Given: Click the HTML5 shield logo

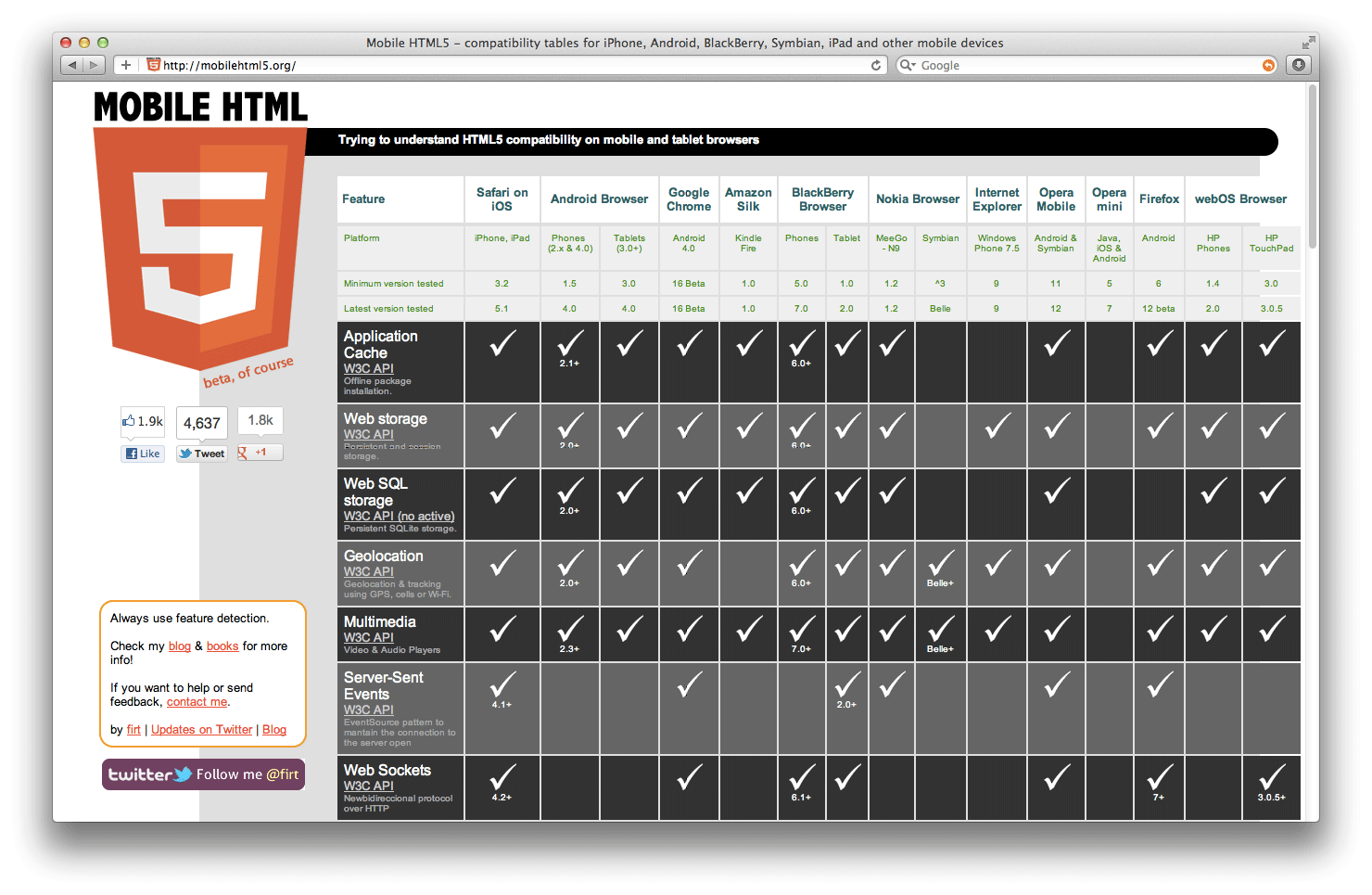Looking at the screenshot, I should point(200,249).
